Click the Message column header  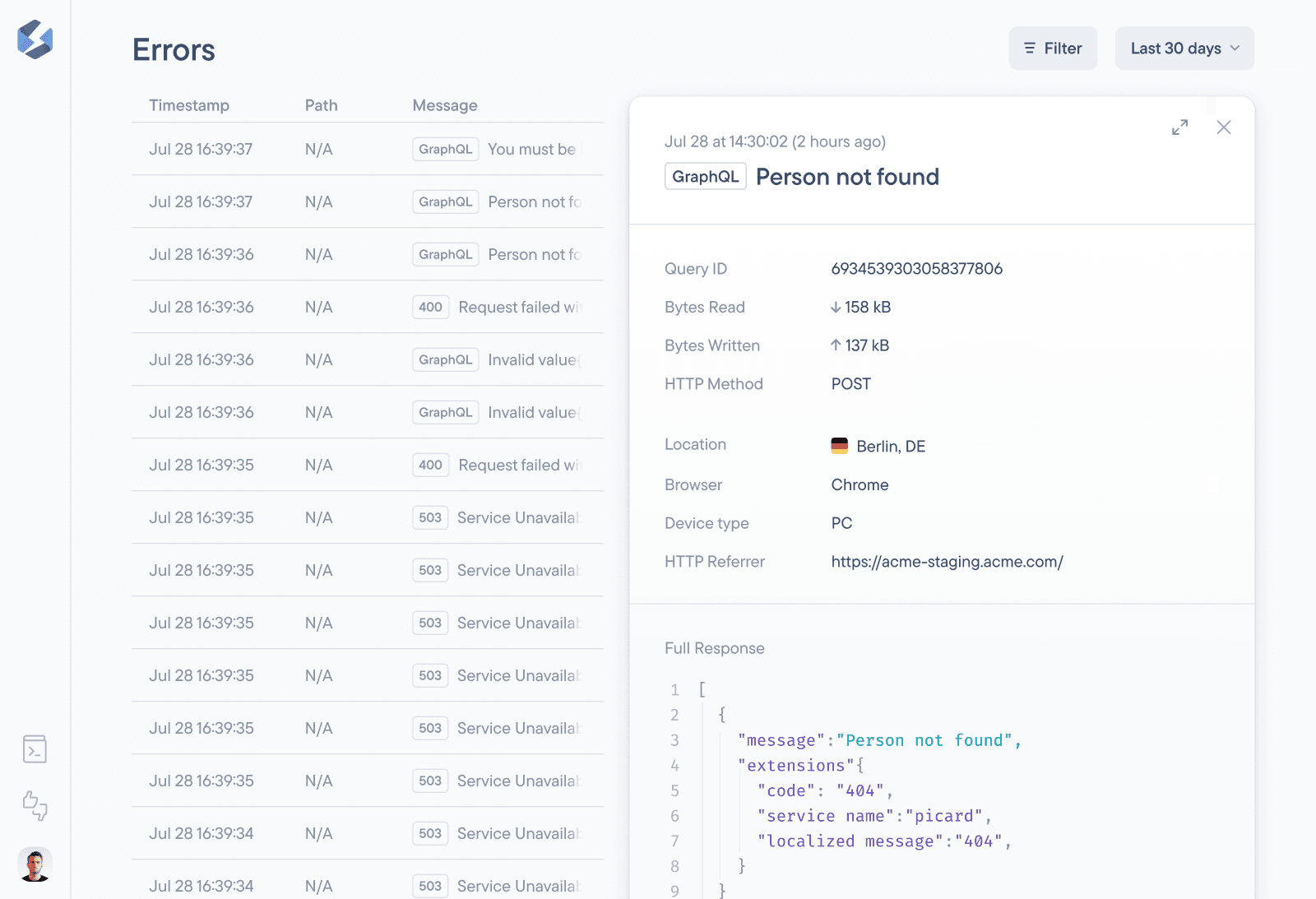coord(444,105)
